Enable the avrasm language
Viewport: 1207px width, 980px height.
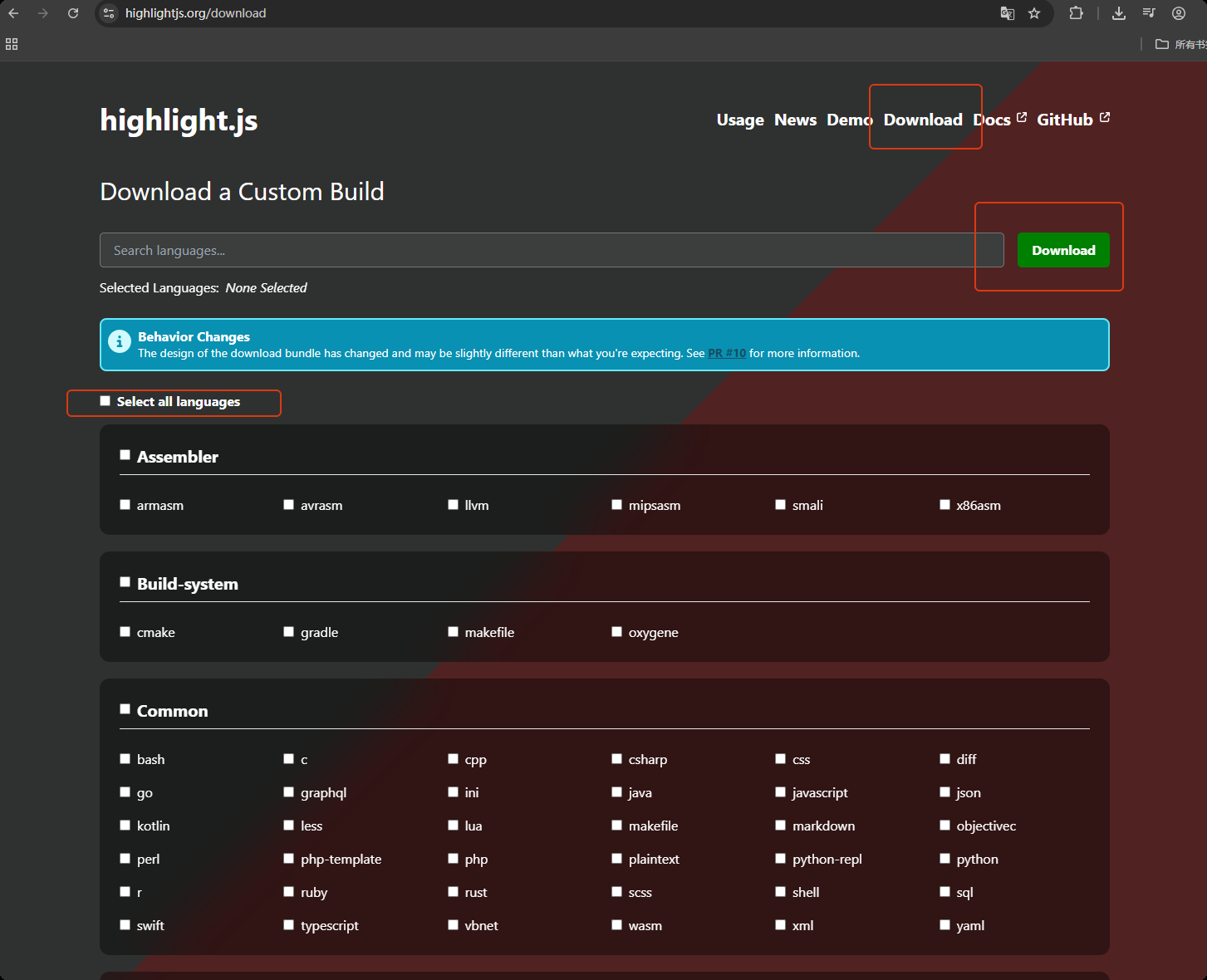pos(289,505)
